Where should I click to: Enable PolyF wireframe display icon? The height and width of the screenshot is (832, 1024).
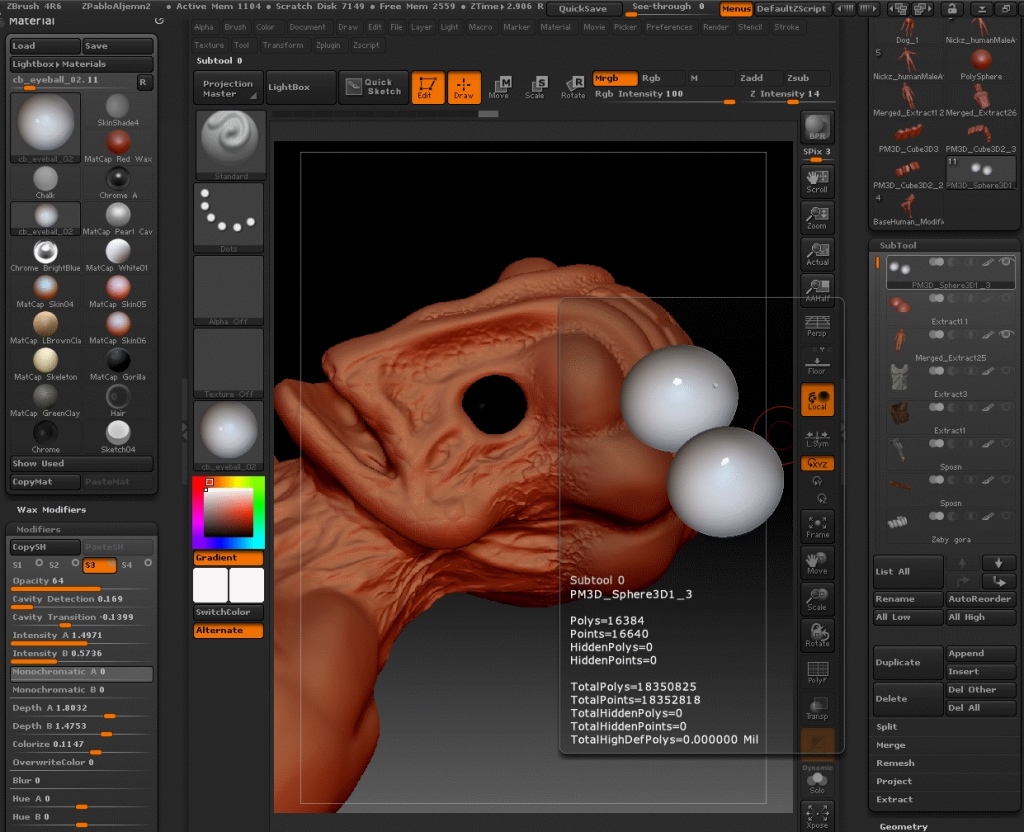pyautogui.click(x=817, y=673)
